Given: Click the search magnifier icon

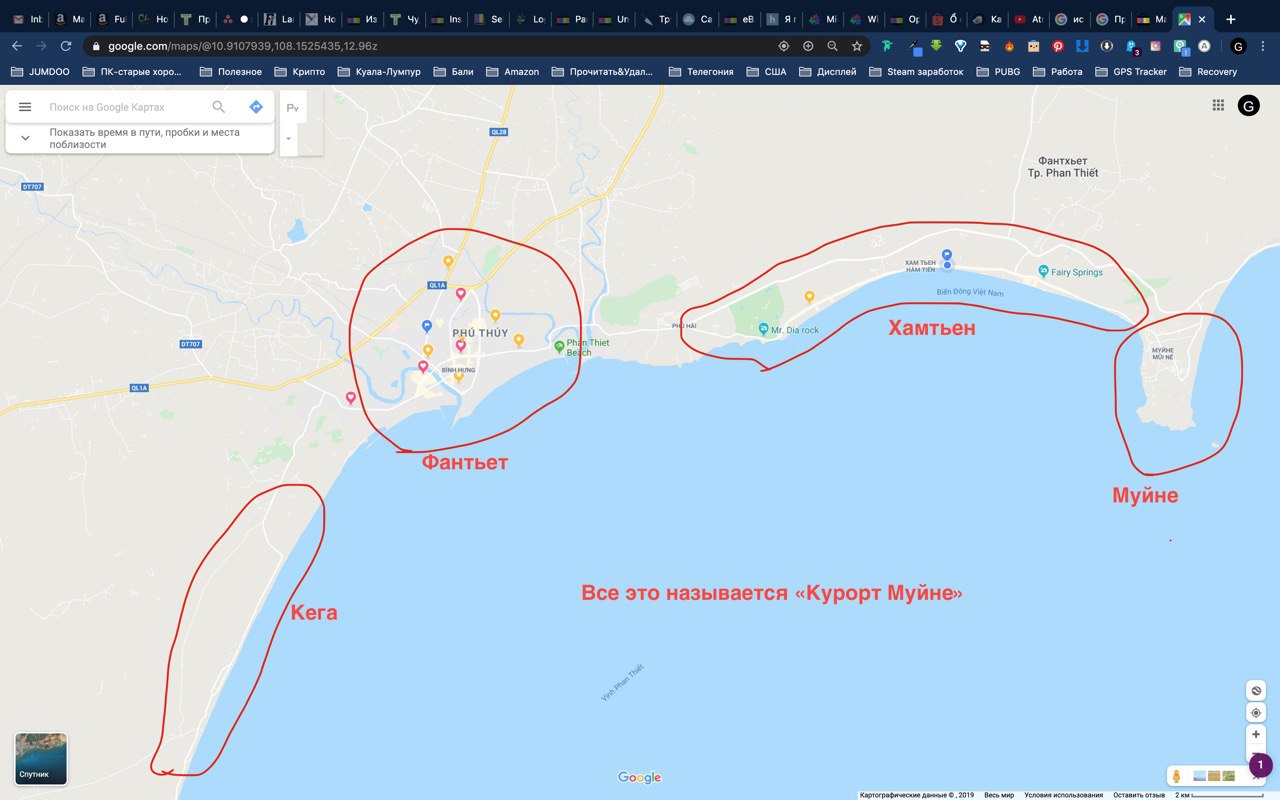Looking at the screenshot, I should tap(219, 107).
